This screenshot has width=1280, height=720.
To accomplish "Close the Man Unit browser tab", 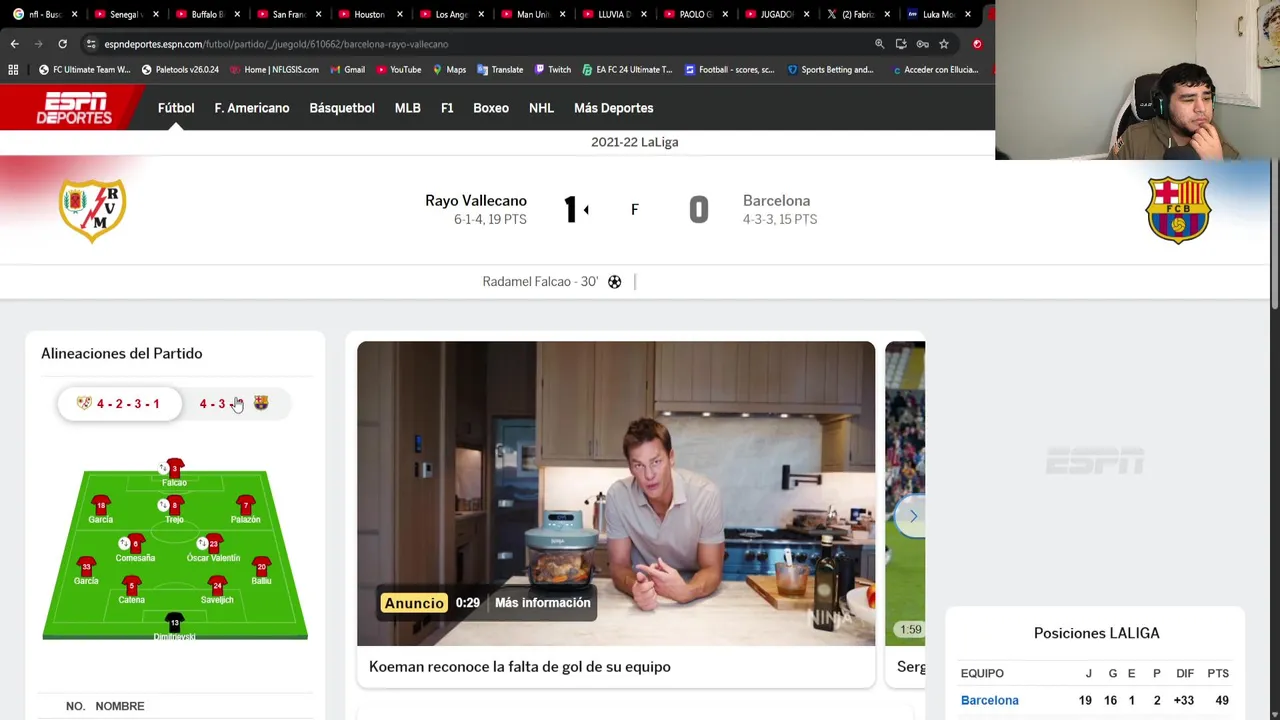I will (562, 14).
